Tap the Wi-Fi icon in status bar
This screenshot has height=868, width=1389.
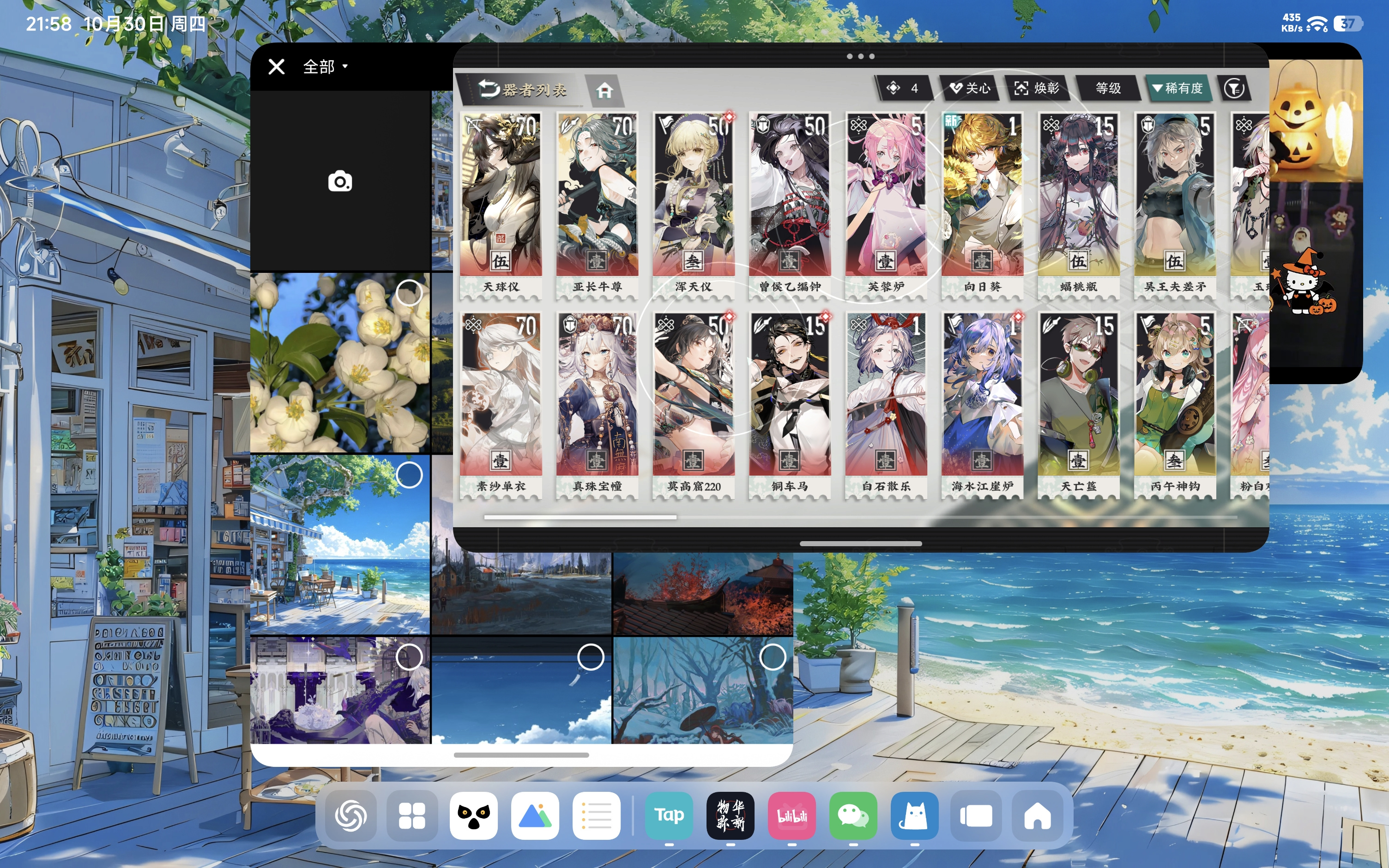1317,24
